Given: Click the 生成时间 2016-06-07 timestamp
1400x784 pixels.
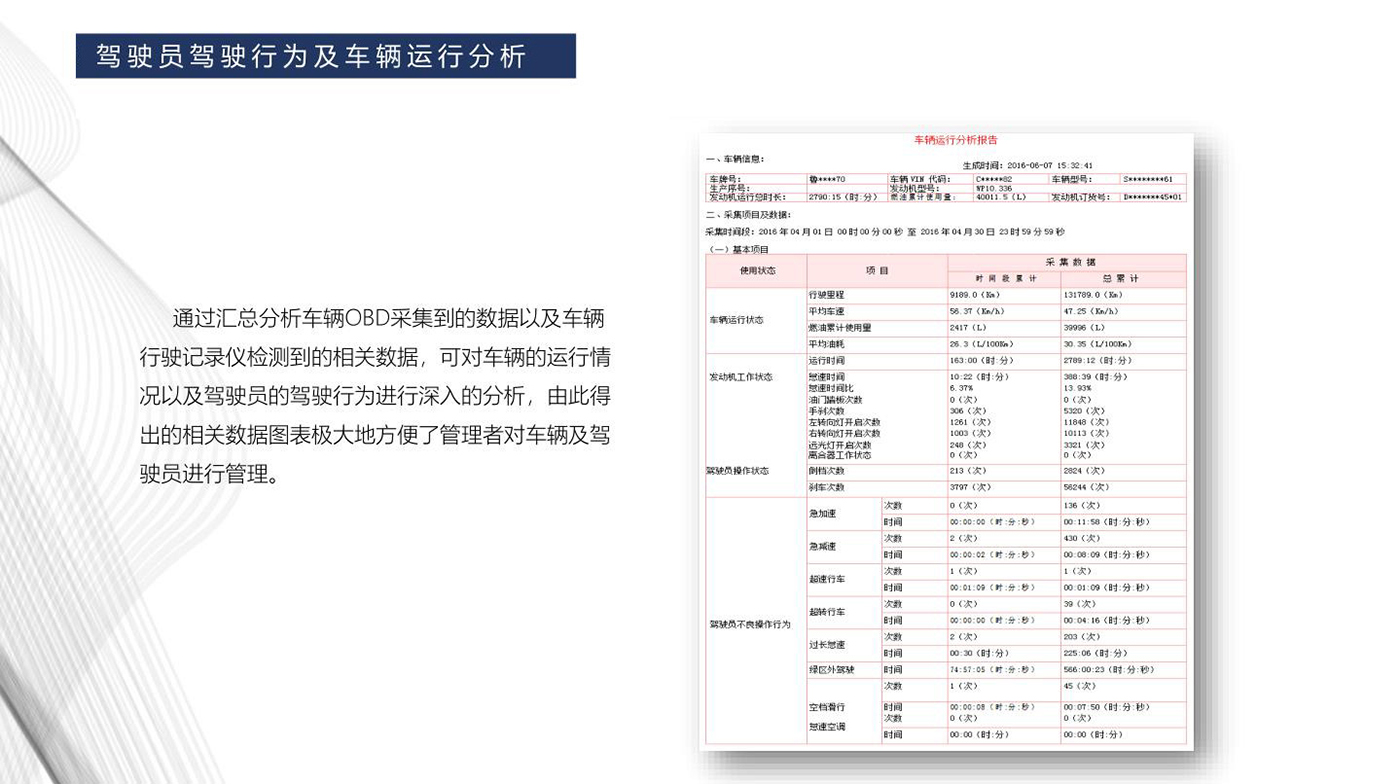Looking at the screenshot, I should pyautogui.click(x=1027, y=165).
